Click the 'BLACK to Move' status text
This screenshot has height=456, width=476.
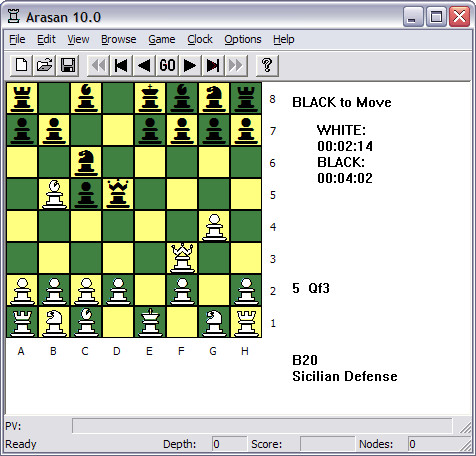342,102
